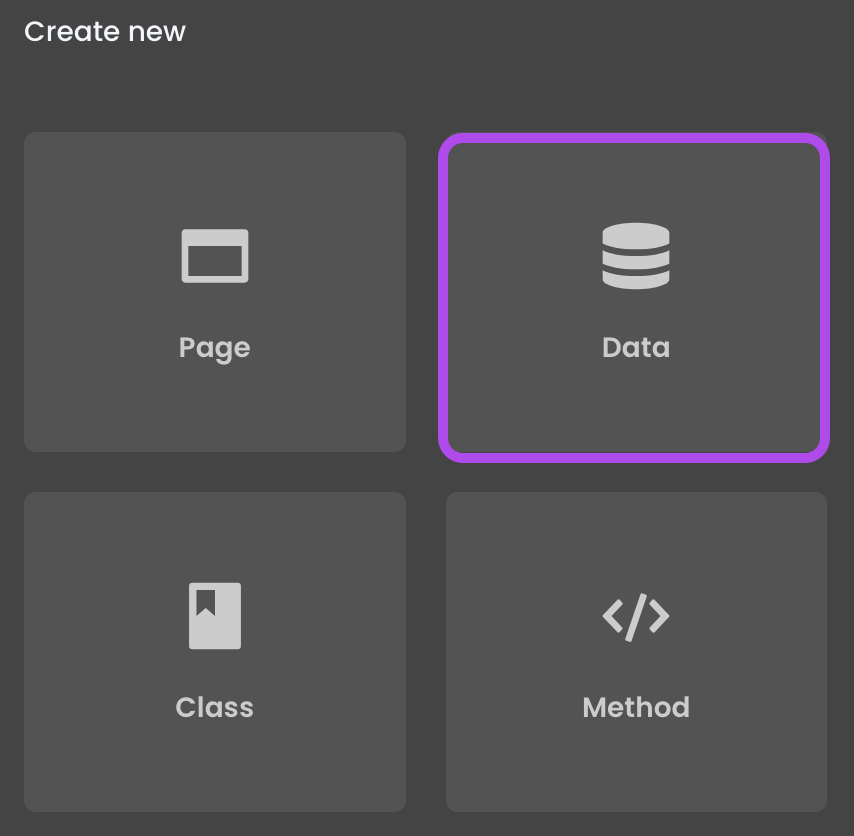
Task: Create a new Method tile
Action: pos(636,652)
